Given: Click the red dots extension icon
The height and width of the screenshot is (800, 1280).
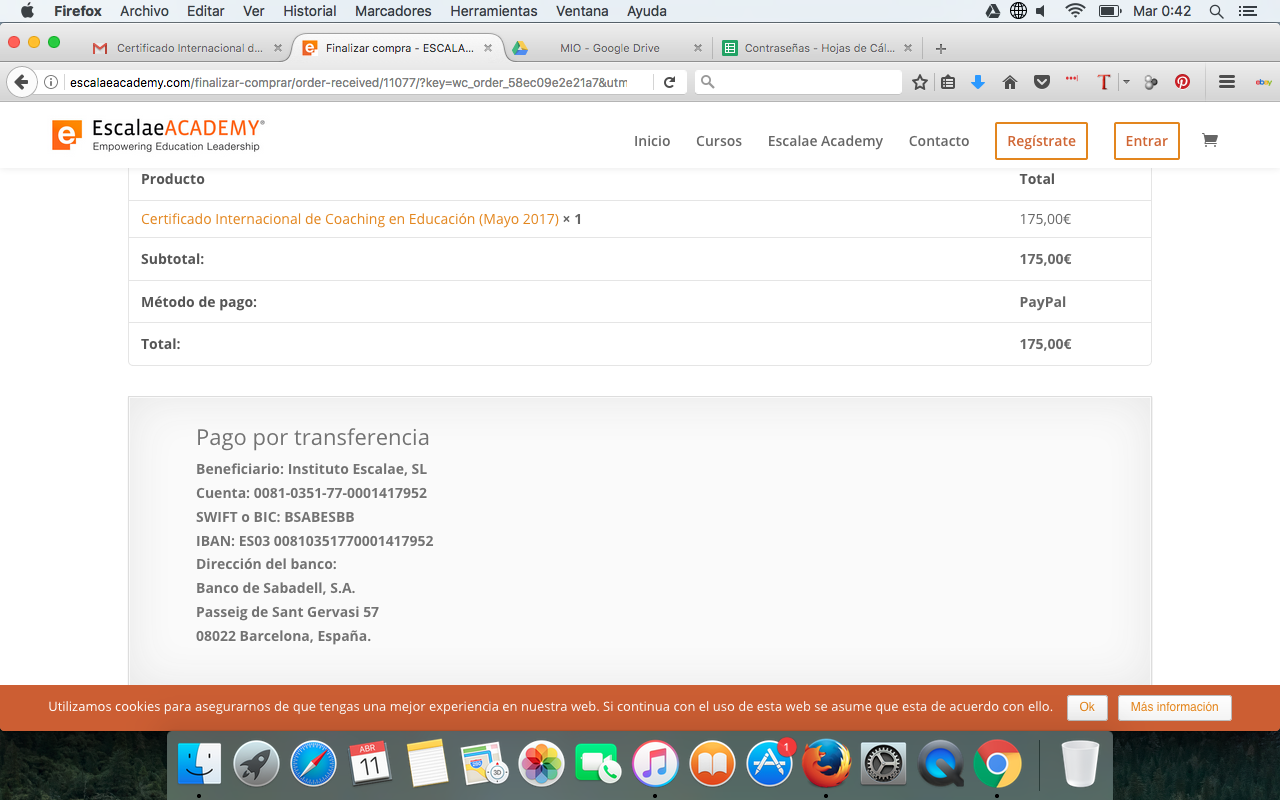Looking at the screenshot, I should 1072,79.
